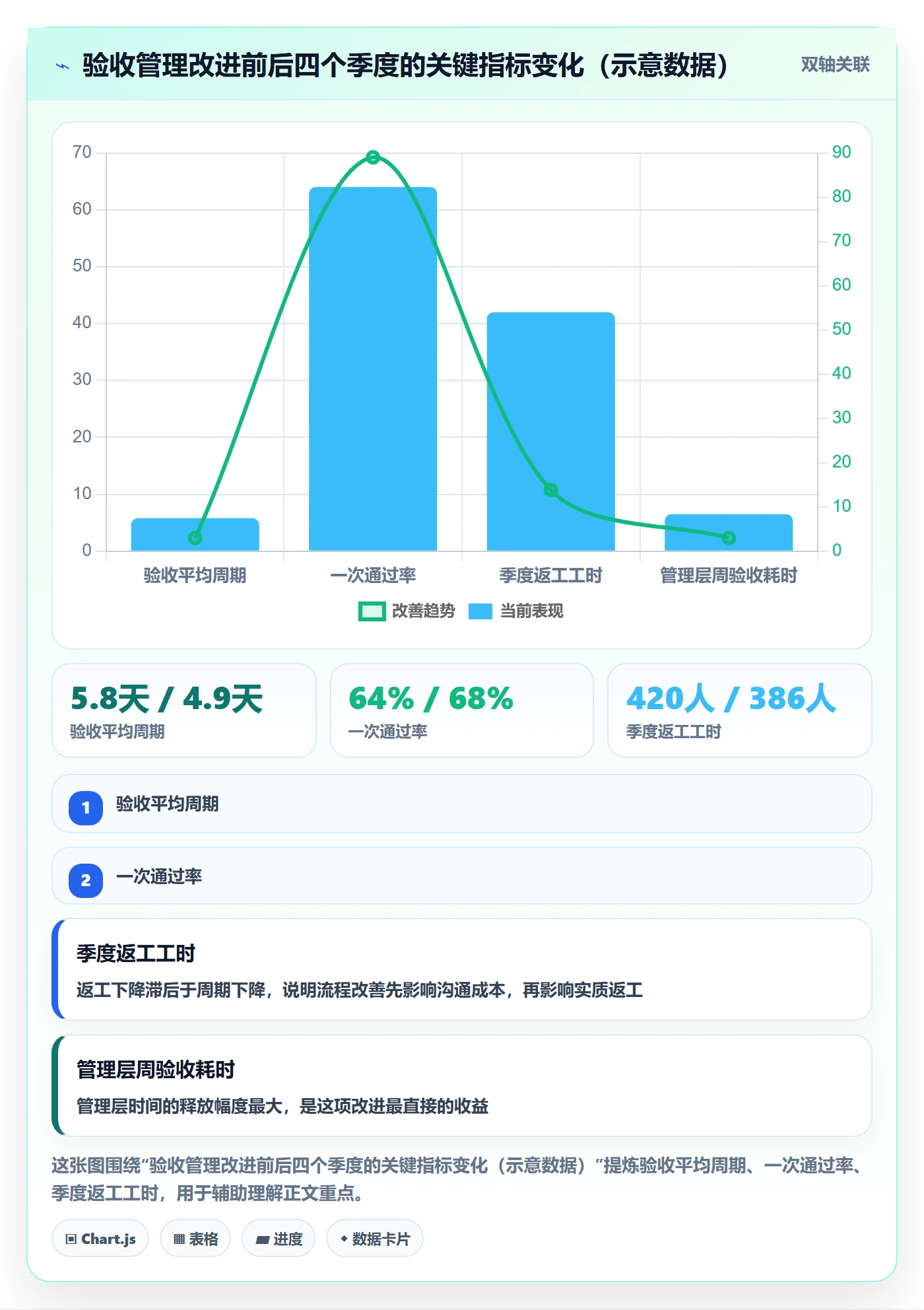Click the 验收平均周期 blue bar
The width and height of the screenshot is (924, 1310).
[x=195, y=534]
